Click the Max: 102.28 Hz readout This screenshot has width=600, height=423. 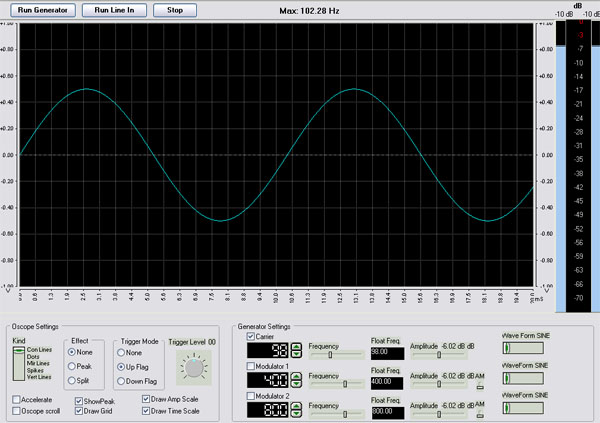[309, 11]
